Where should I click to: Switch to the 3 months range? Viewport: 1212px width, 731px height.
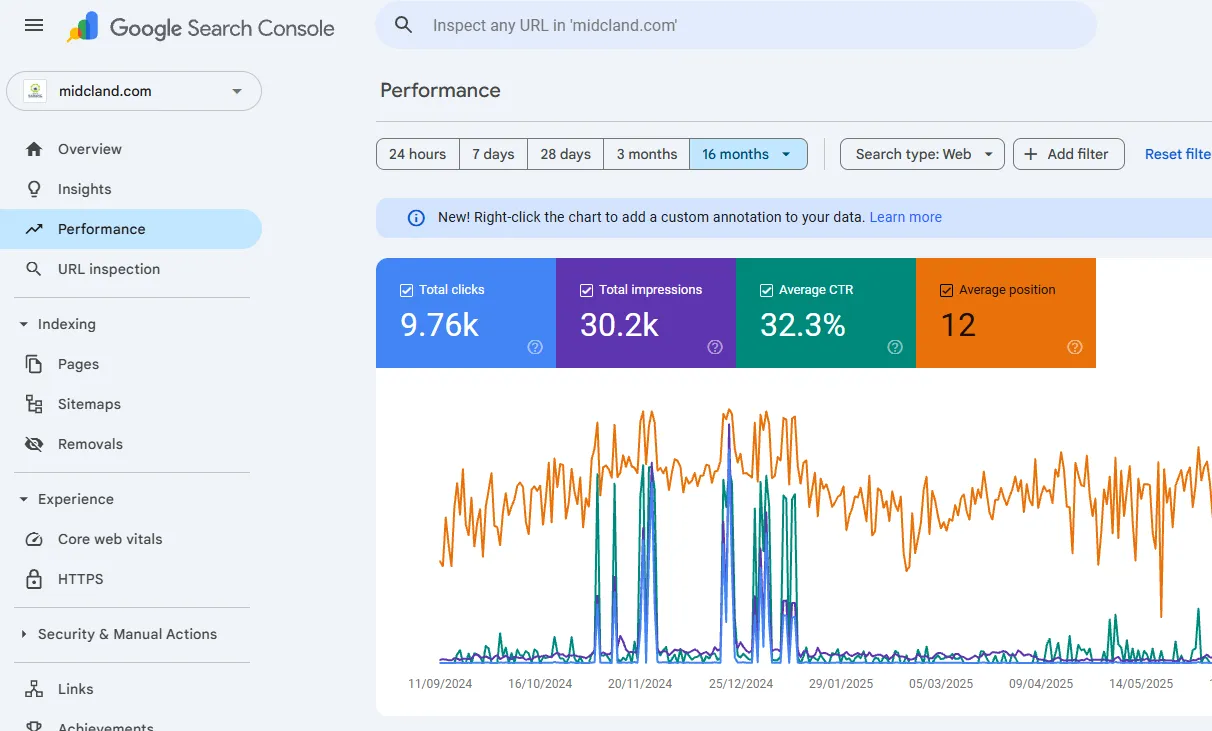click(x=646, y=154)
